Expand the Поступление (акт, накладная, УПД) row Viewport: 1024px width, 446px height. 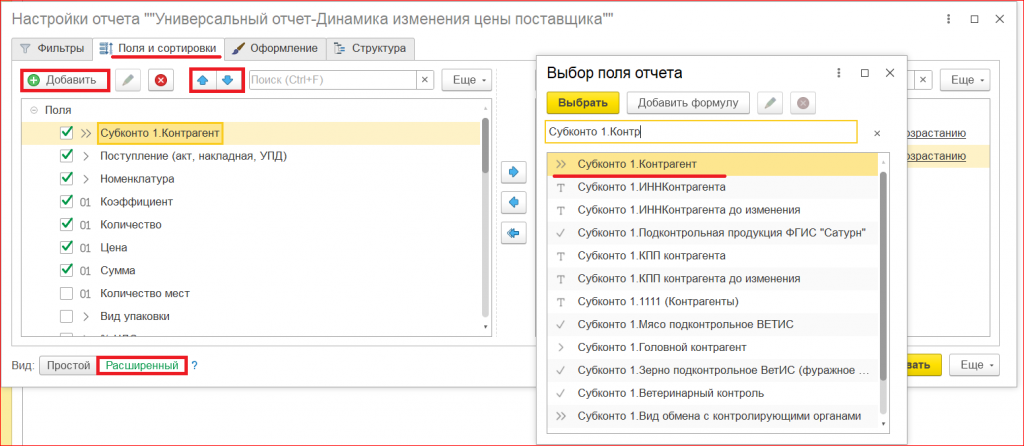tap(86, 156)
